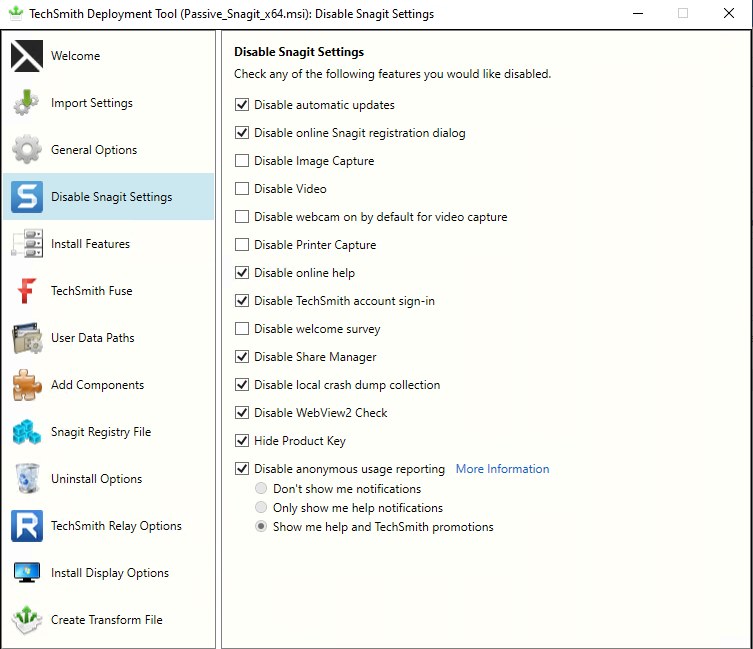Click the Uninstall Options recycle bin icon

[27, 478]
